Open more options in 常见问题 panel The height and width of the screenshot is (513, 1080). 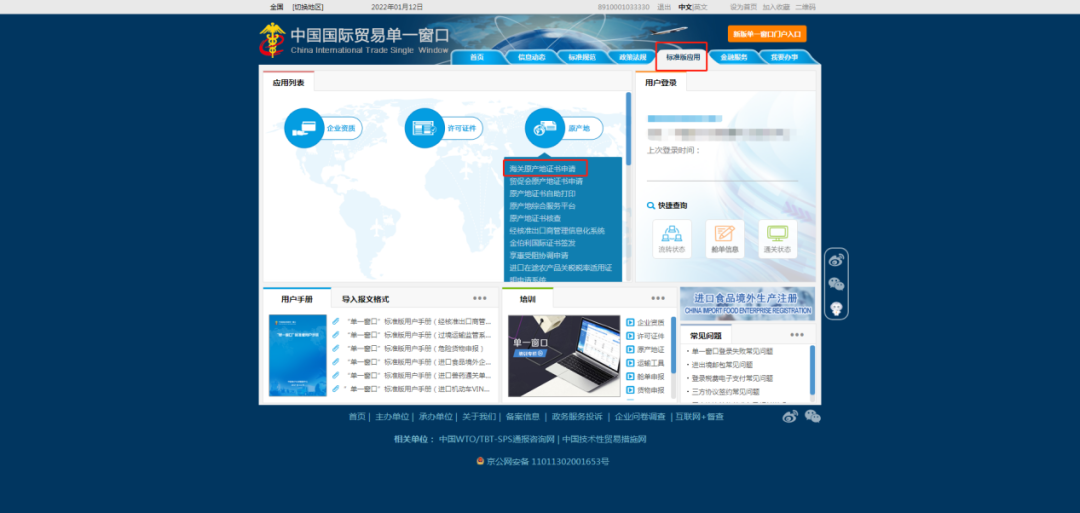[x=797, y=335]
